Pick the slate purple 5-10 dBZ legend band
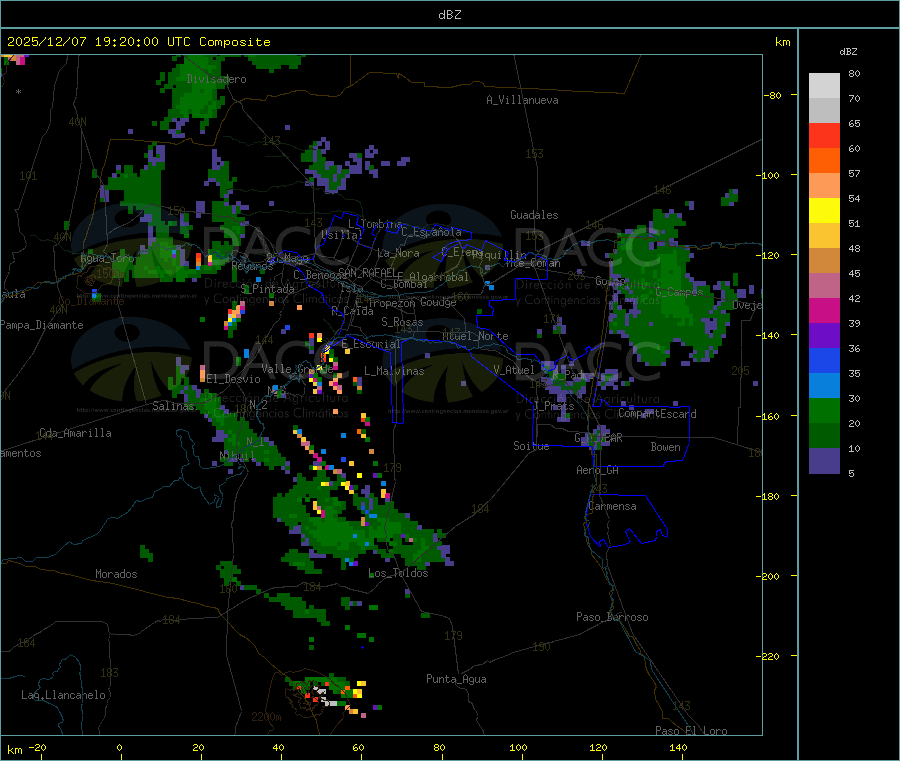900x761 pixels. point(824,461)
